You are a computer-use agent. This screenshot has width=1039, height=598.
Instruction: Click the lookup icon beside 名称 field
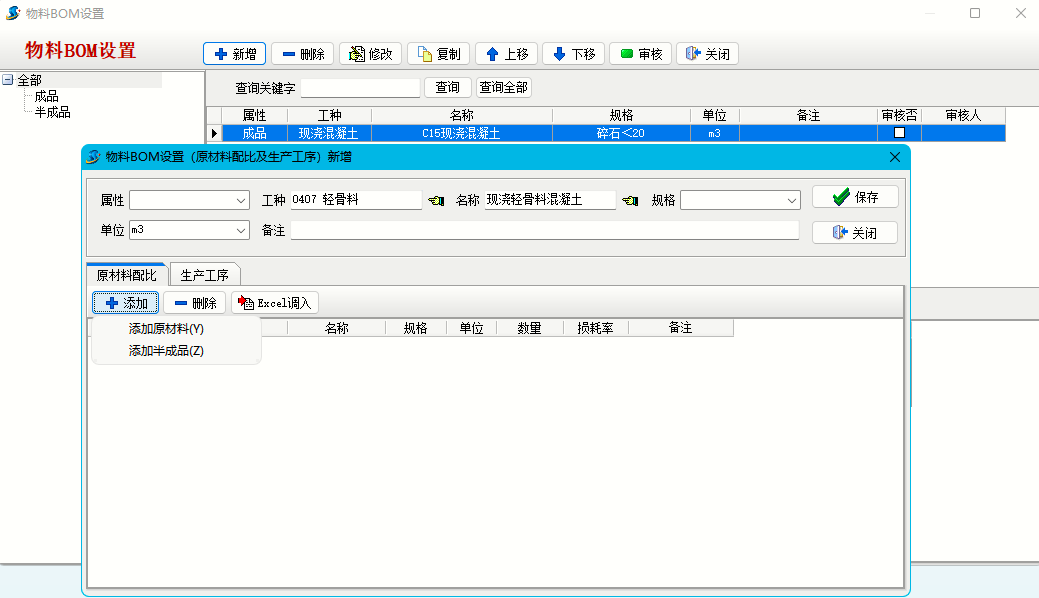(630, 201)
